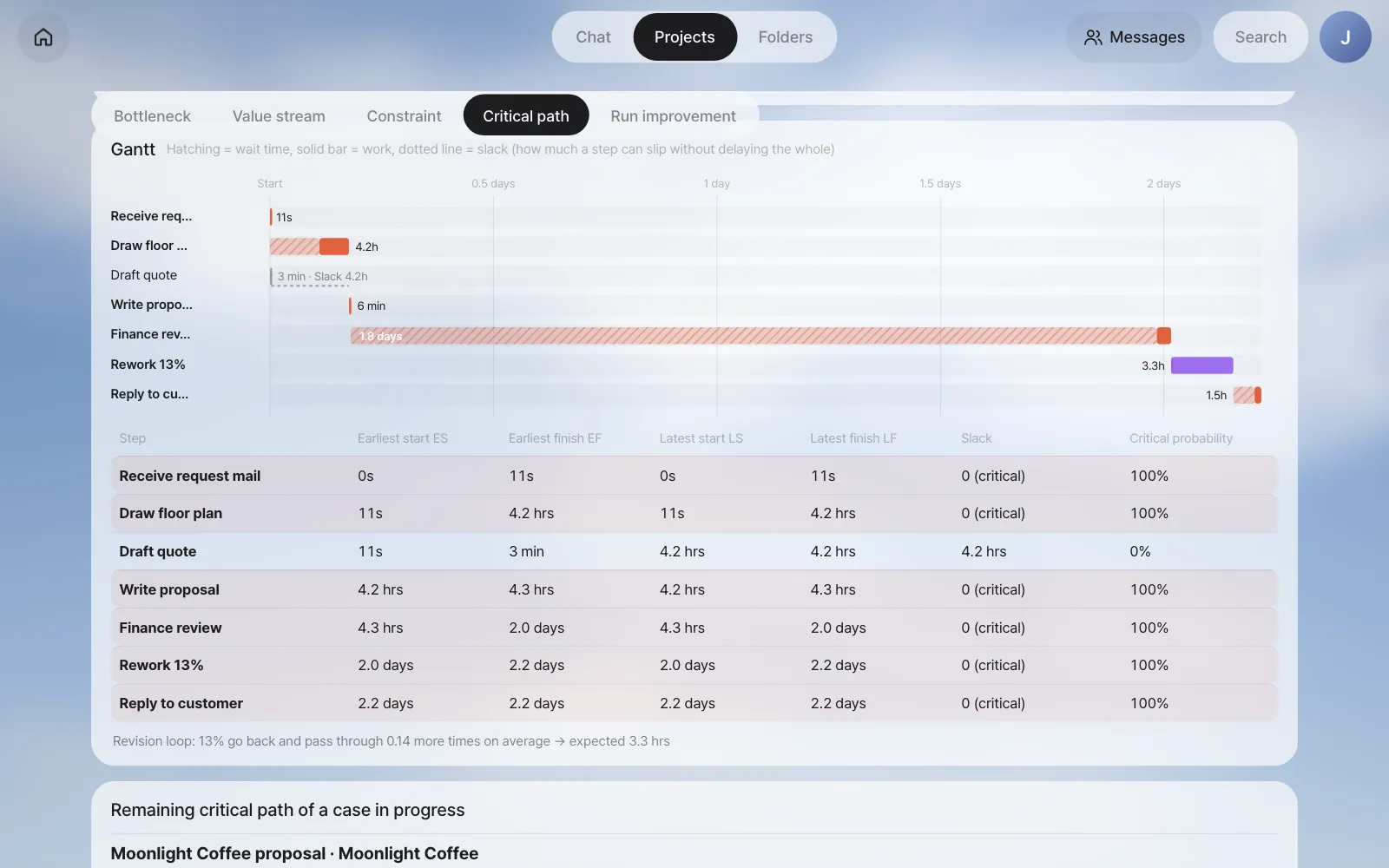
Task: Go to the home icon
Action: [43, 37]
